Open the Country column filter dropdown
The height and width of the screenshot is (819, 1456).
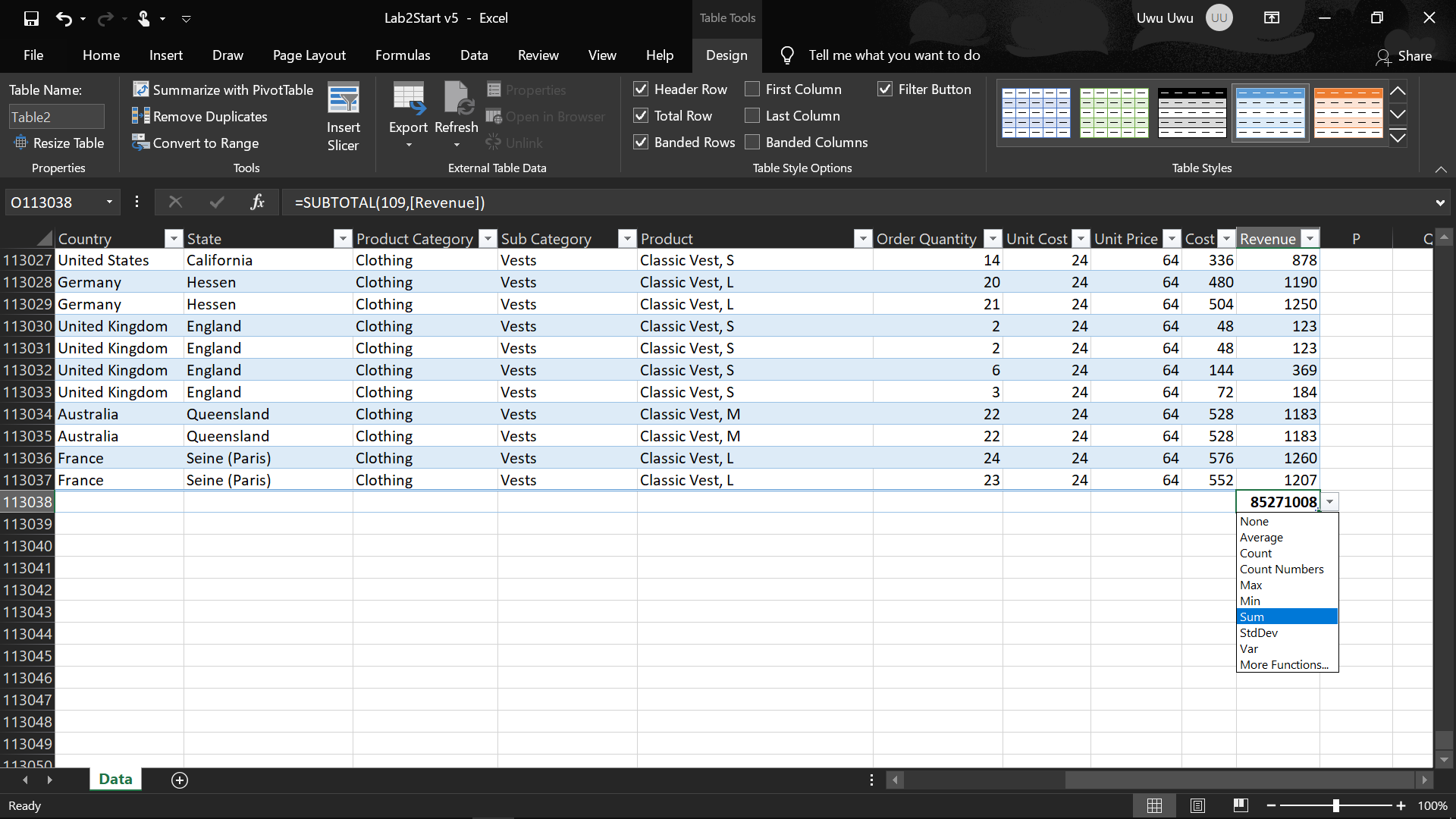[174, 239]
